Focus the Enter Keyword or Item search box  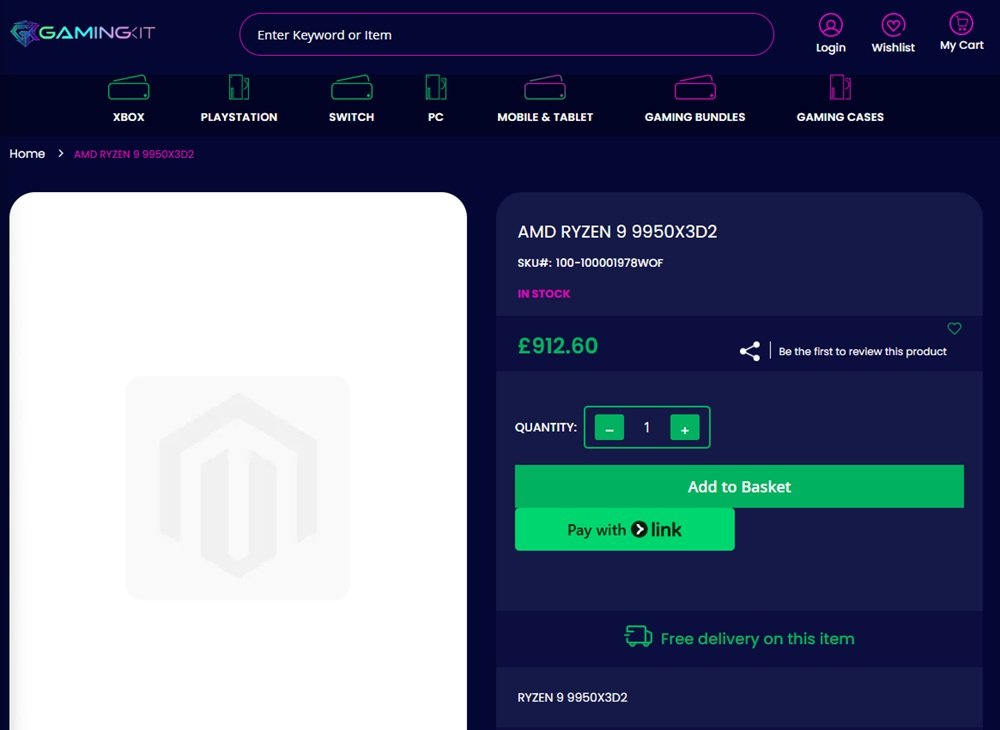coord(506,35)
